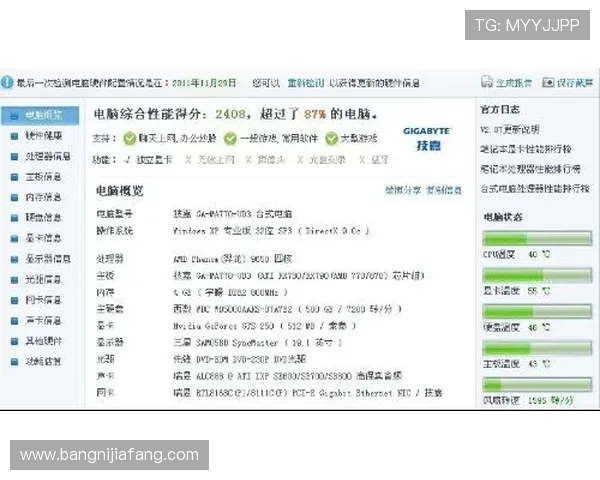Click the RTL8168C network card value
The height and width of the screenshot is (480, 600).
tap(307, 393)
